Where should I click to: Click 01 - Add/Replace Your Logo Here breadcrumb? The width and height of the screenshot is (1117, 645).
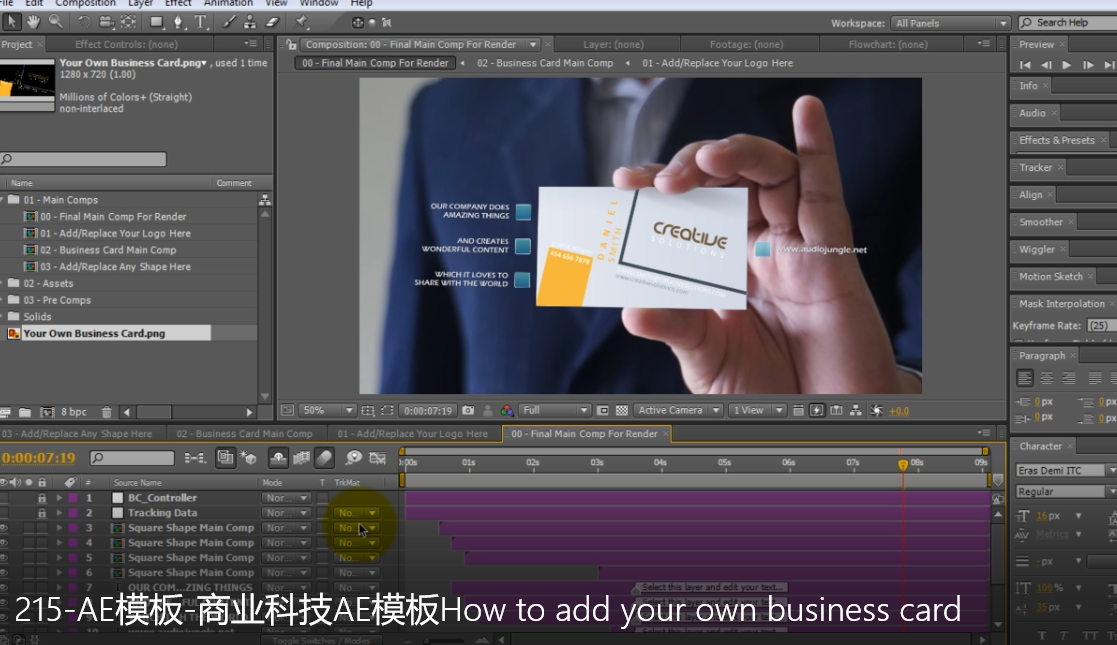click(717, 63)
